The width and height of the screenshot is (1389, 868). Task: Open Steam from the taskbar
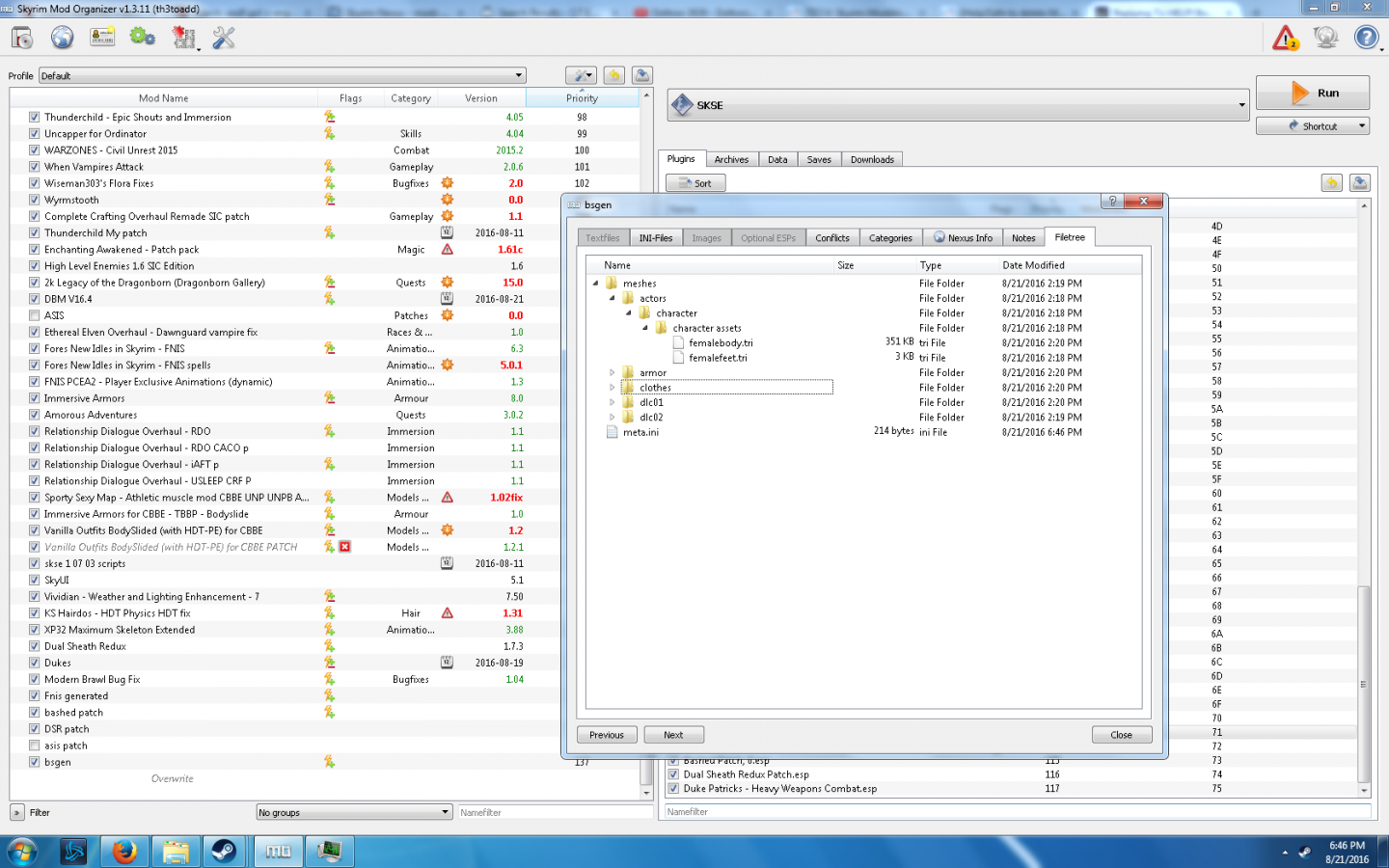[x=224, y=852]
